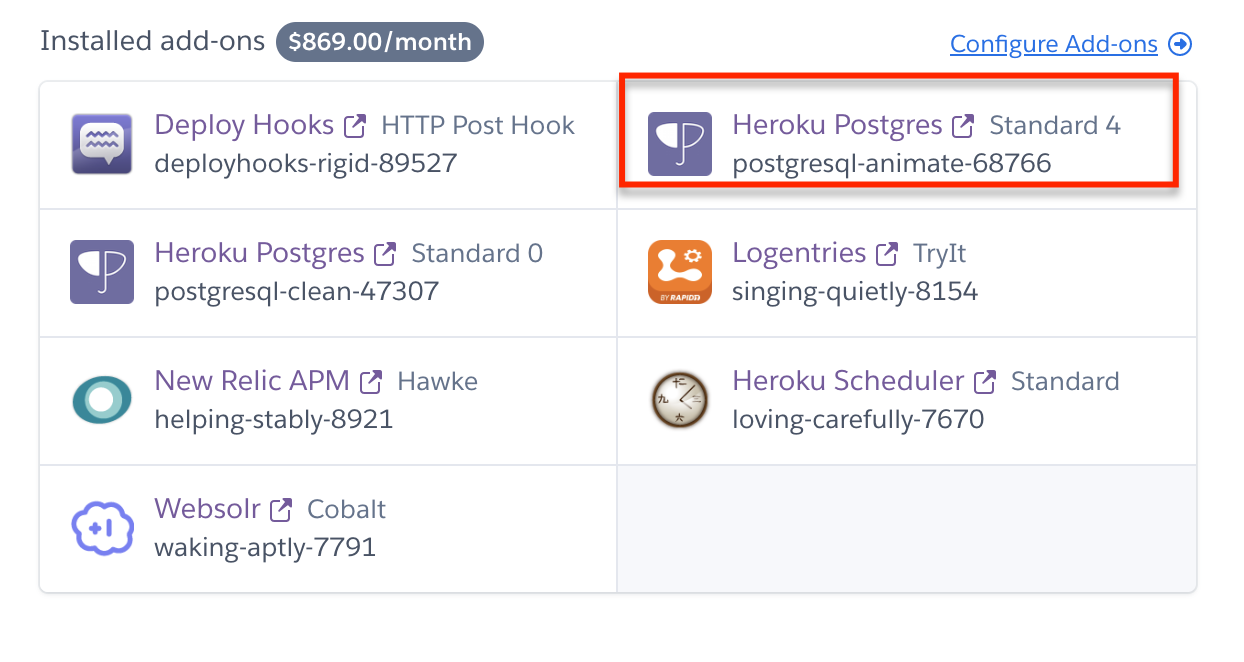Click the Deploy Hooks add-on icon
1244x662 pixels.
coord(102,144)
